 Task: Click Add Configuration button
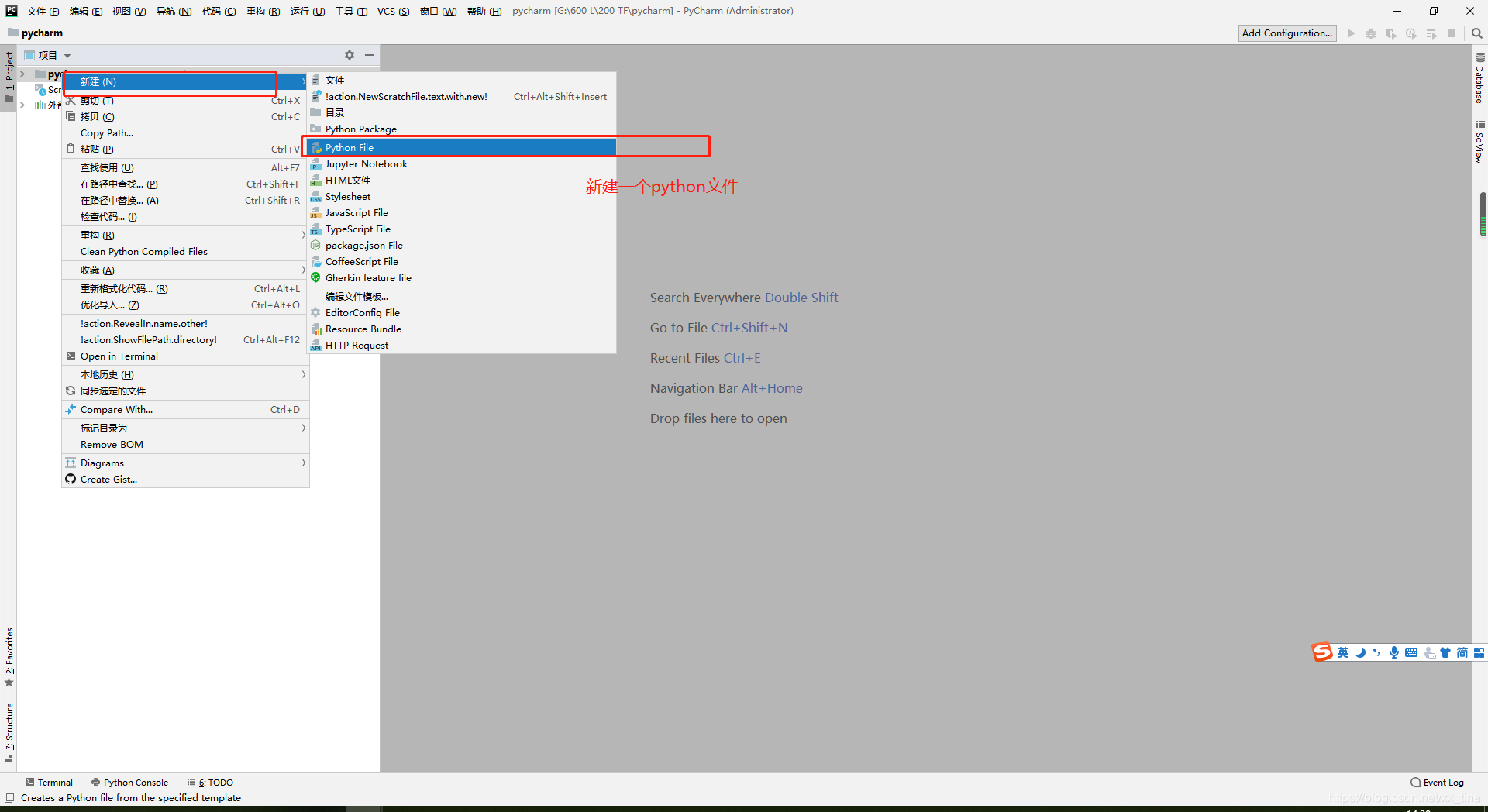[x=1287, y=33]
